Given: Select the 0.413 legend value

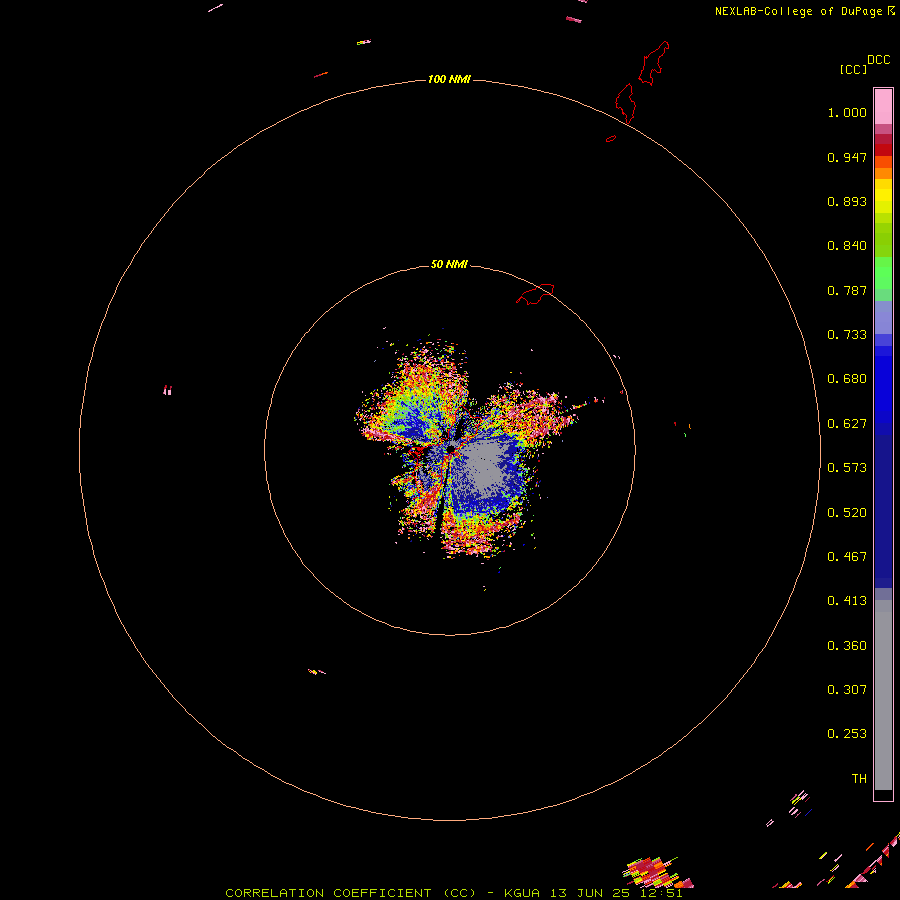Looking at the screenshot, I should [x=847, y=601].
